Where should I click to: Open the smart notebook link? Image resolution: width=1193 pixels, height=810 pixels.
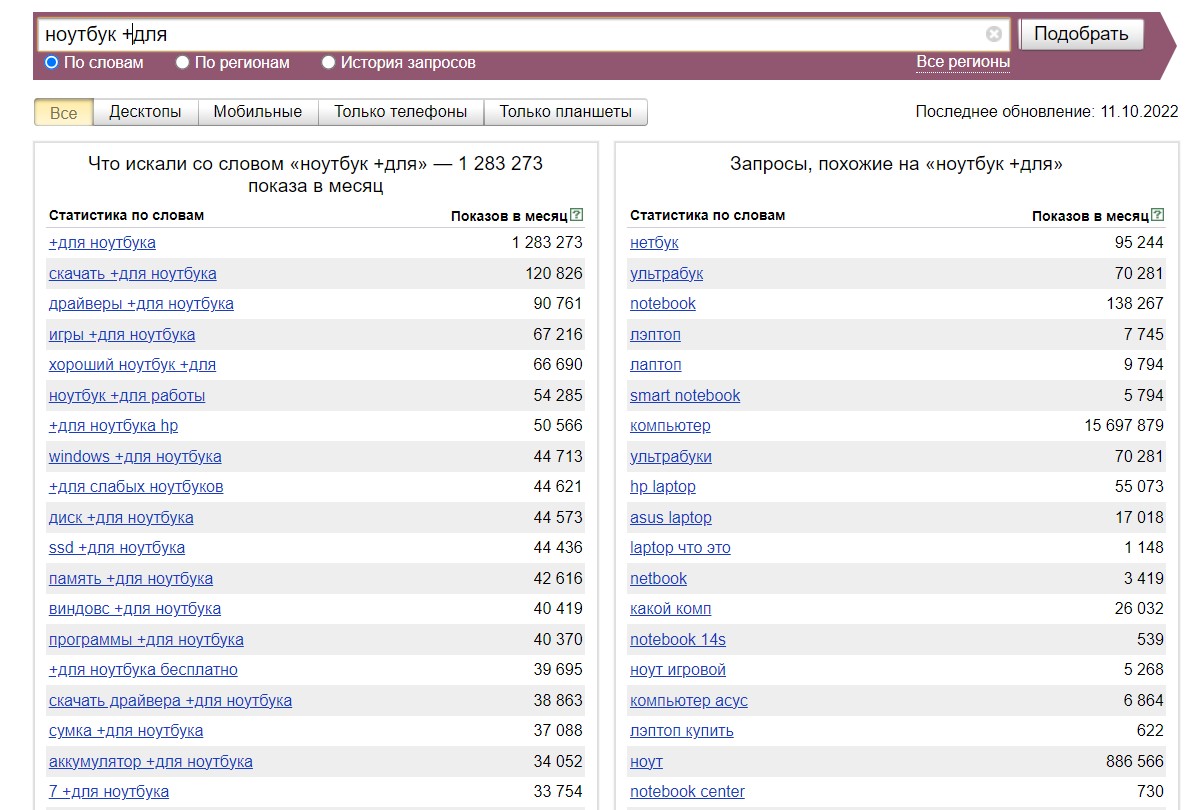point(685,395)
